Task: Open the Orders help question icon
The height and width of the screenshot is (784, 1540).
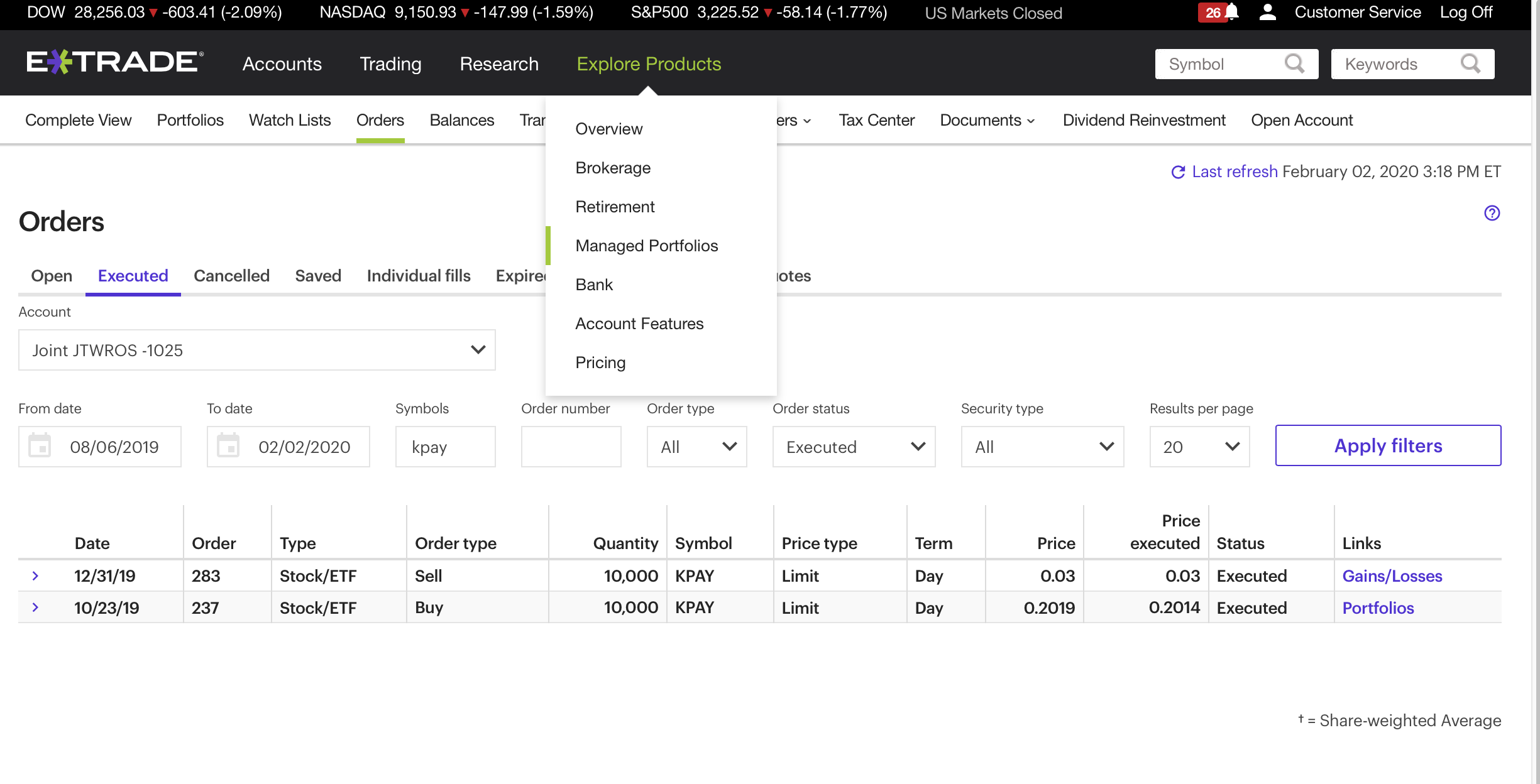Action: click(1492, 213)
